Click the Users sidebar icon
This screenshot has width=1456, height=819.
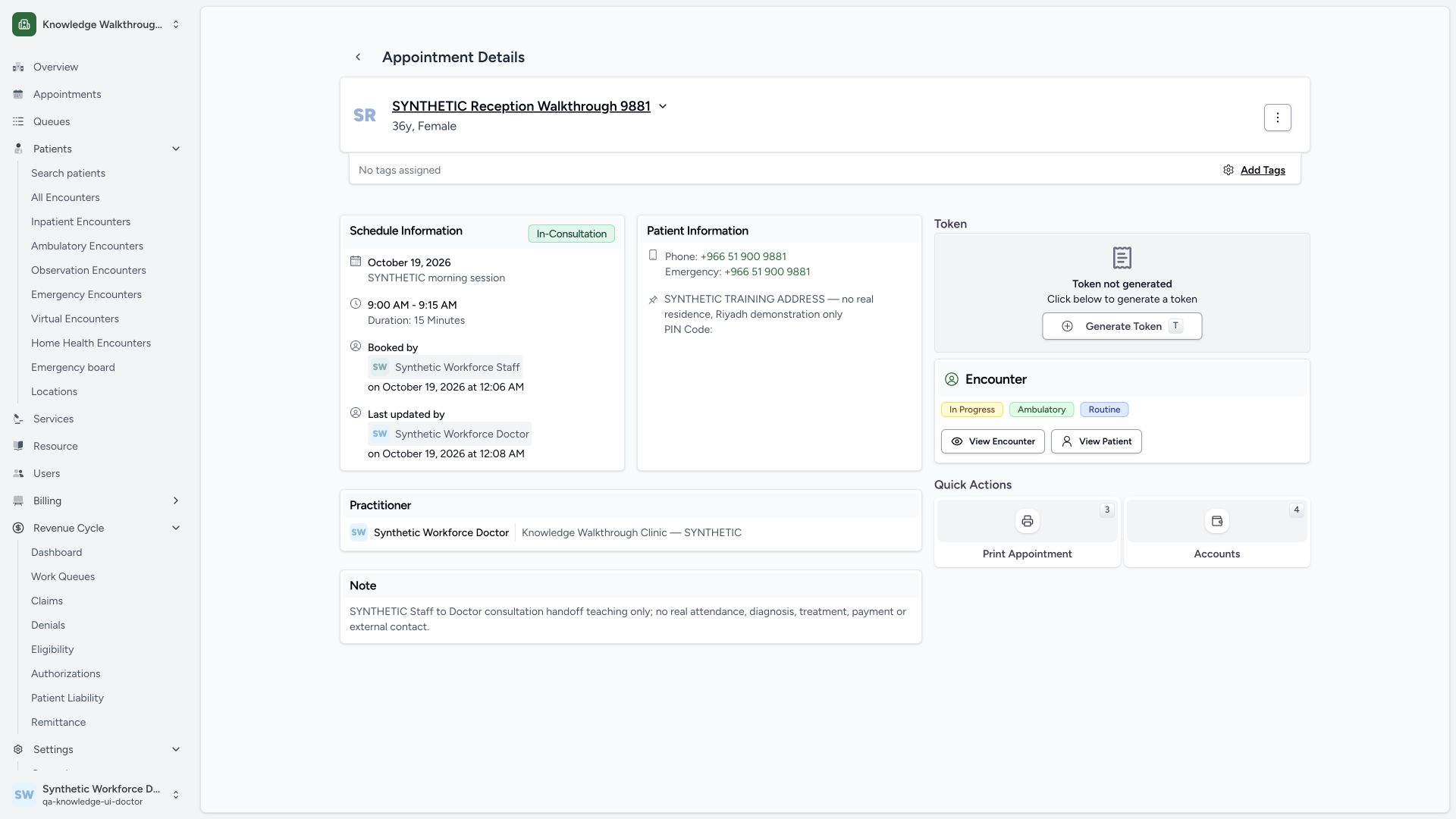[18, 474]
